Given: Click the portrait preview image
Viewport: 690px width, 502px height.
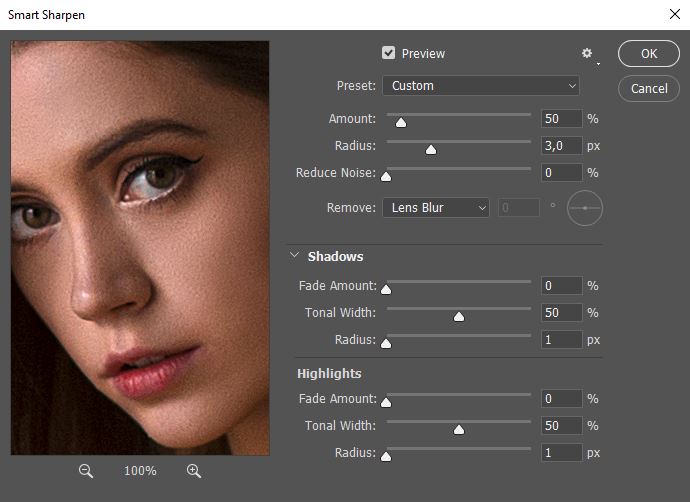Looking at the screenshot, I should tap(140, 248).
